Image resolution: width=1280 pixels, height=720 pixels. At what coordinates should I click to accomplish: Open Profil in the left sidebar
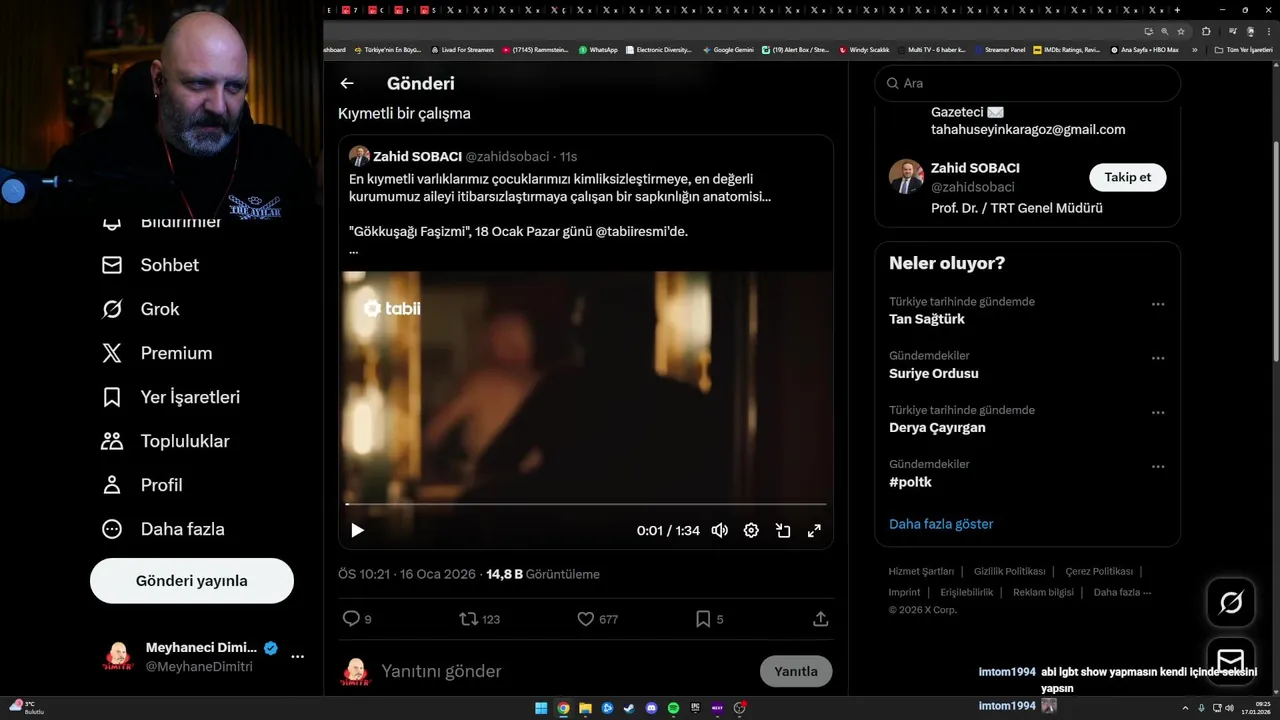point(141,485)
